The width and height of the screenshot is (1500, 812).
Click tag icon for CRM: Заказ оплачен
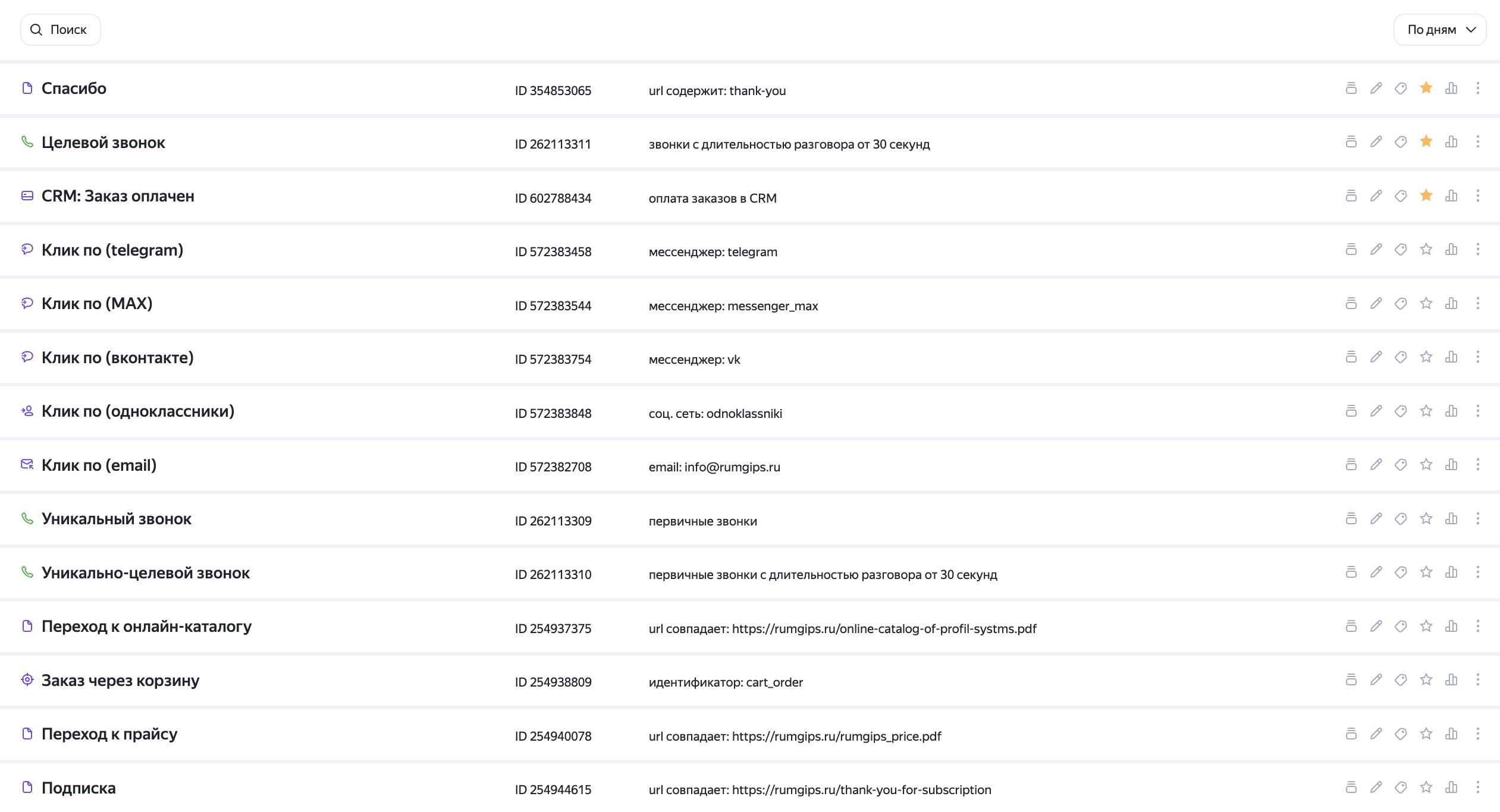click(1401, 196)
